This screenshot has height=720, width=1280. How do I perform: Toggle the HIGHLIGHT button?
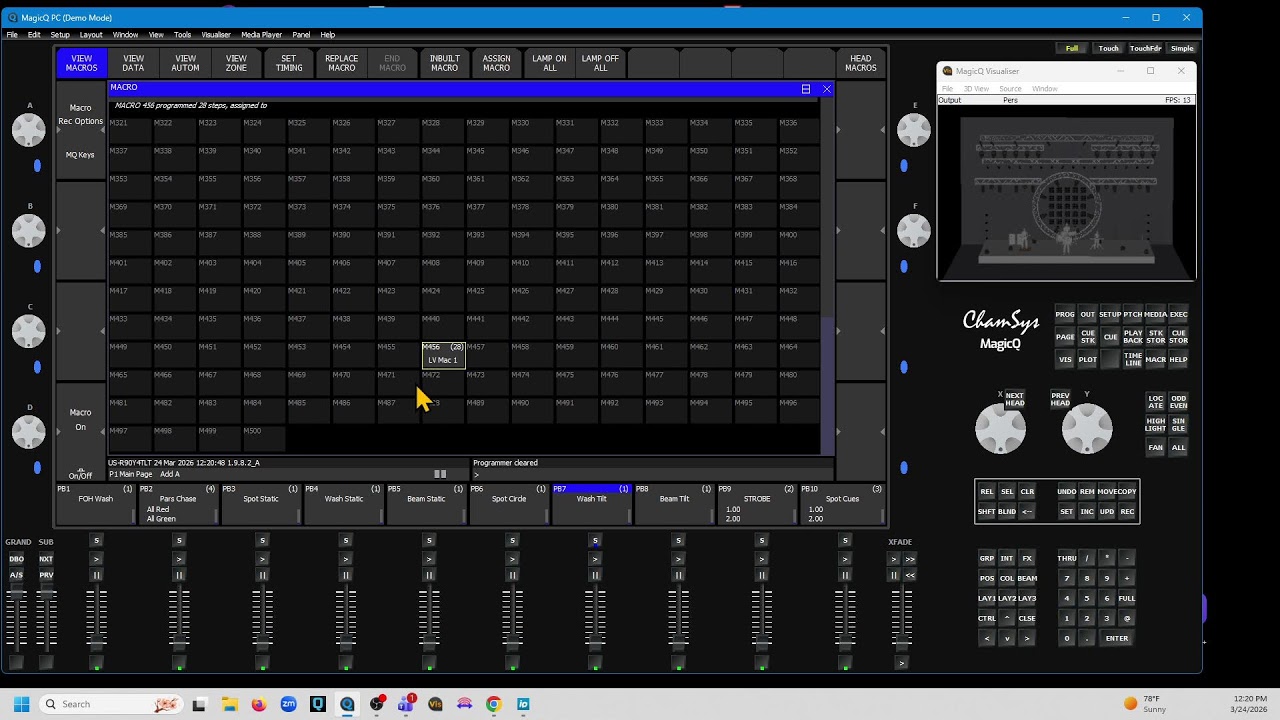click(x=1155, y=424)
